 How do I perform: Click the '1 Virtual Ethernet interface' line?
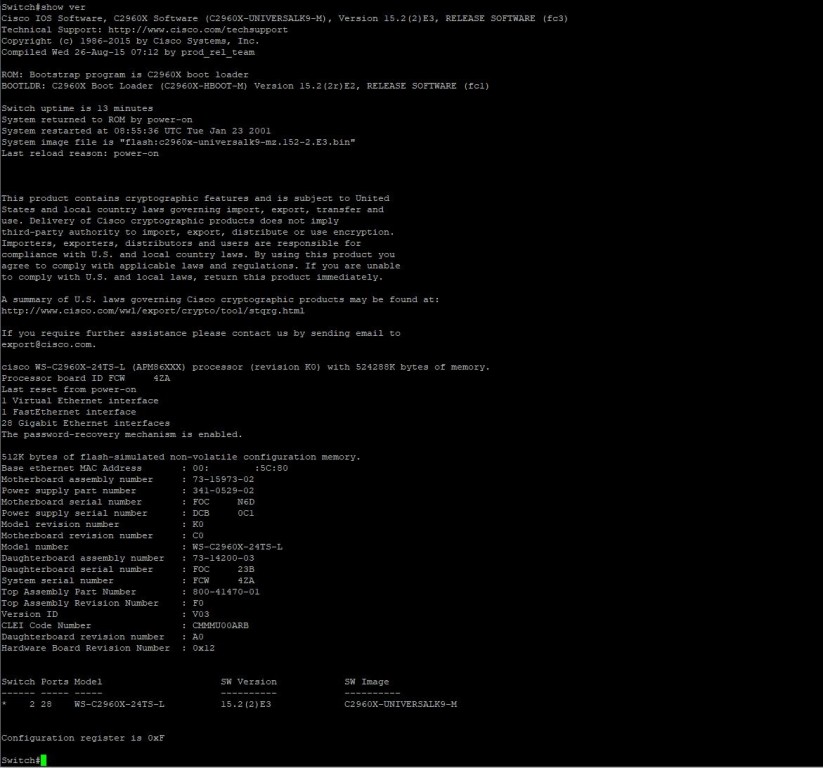coord(80,401)
